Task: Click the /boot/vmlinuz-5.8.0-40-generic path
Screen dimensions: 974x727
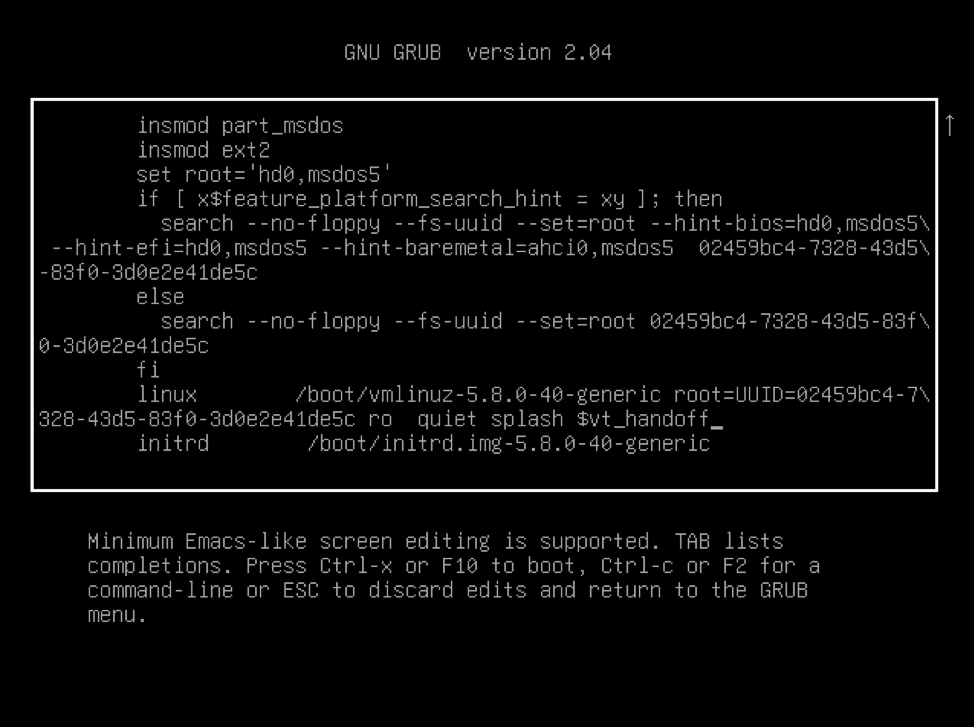Action: pos(478,395)
